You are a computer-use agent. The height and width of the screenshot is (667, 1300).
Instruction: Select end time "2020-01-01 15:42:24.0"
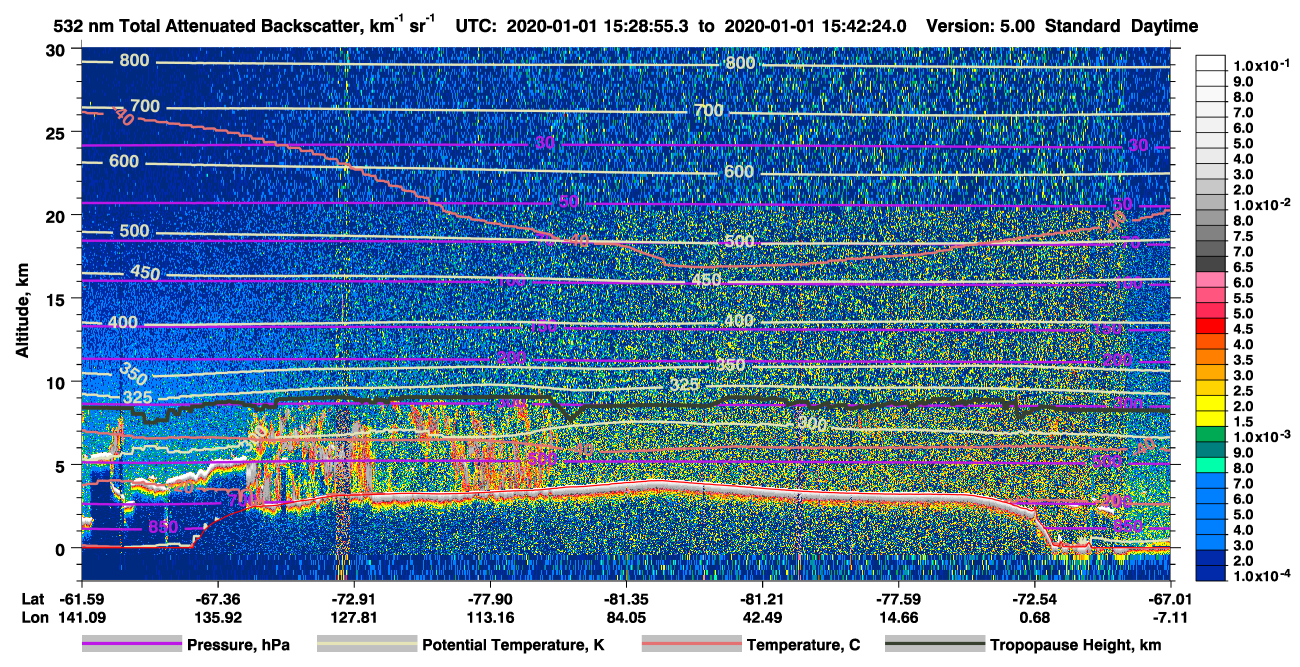tap(815, 26)
